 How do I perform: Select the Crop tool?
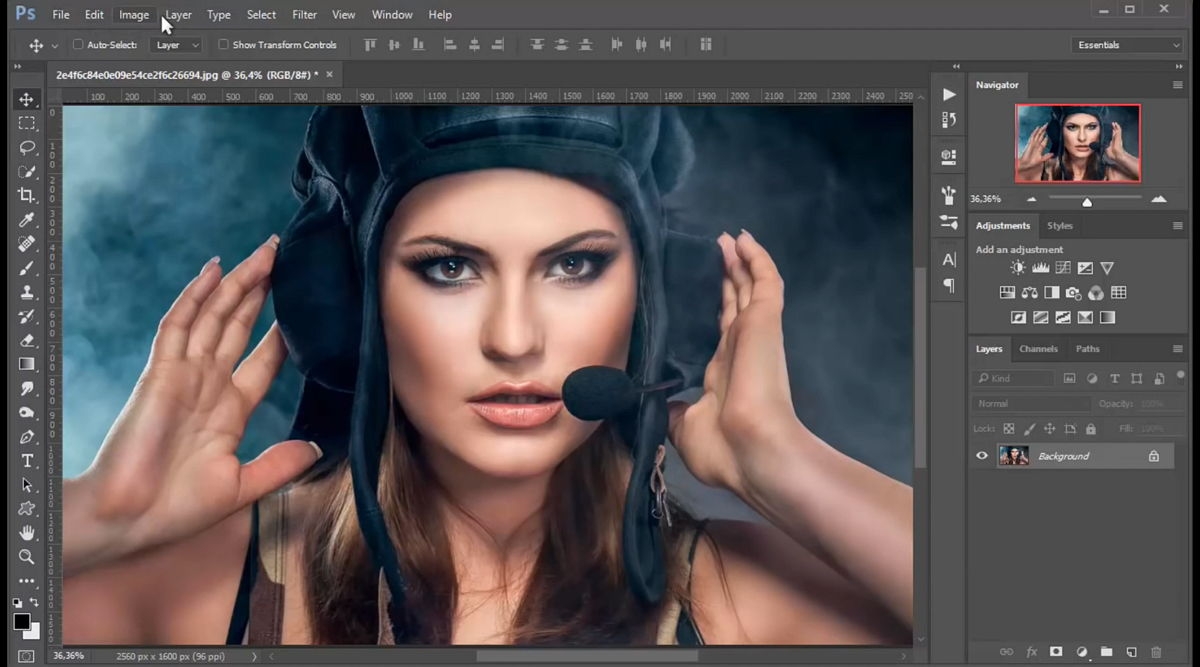click(x=27, y=195)
